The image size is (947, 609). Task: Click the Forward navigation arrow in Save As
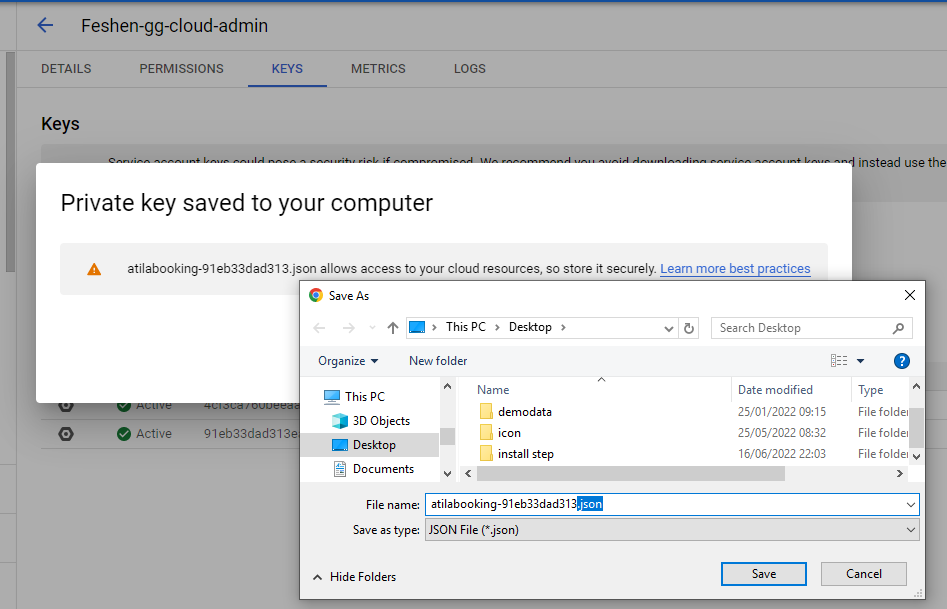(x=348, y=328)
